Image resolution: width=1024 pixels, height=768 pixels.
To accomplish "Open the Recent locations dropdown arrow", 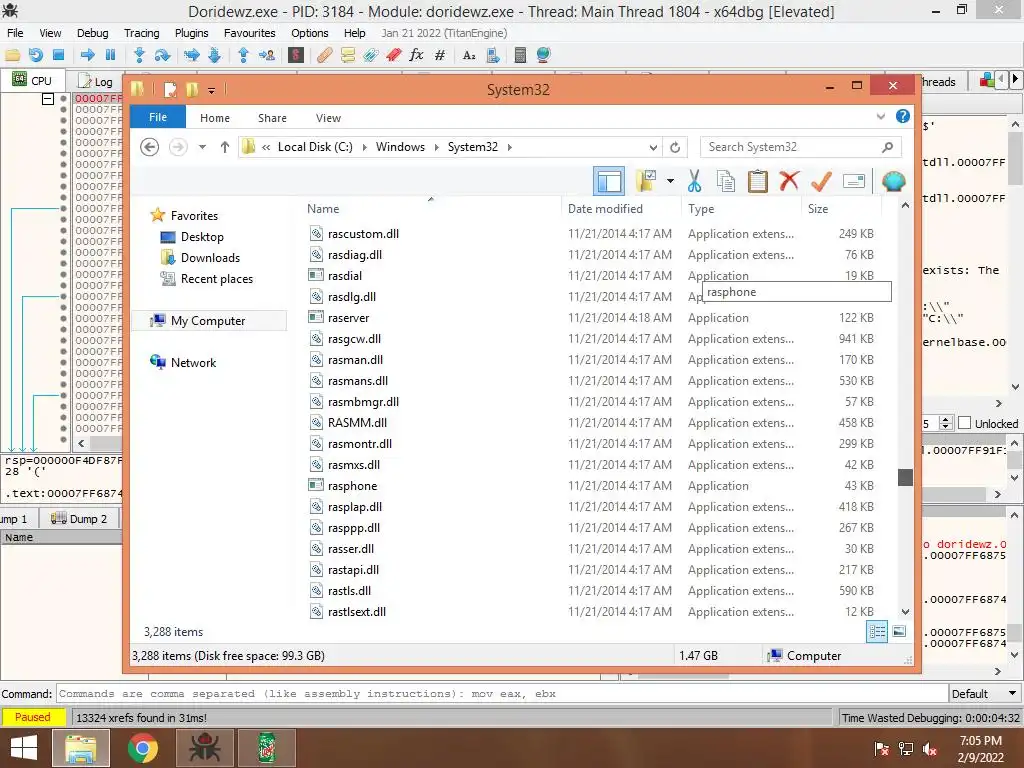I will [202, 147].
